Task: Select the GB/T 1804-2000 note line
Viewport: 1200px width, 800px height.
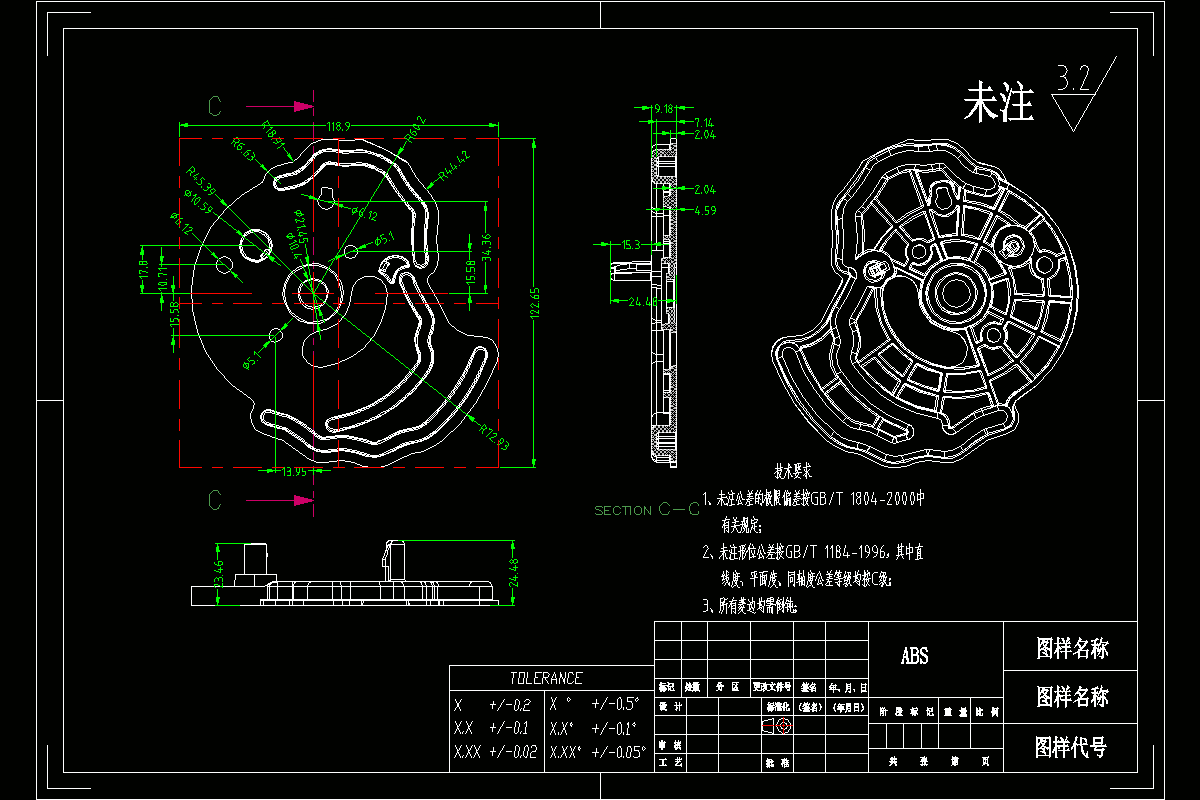Action: (x=813, y=497)
